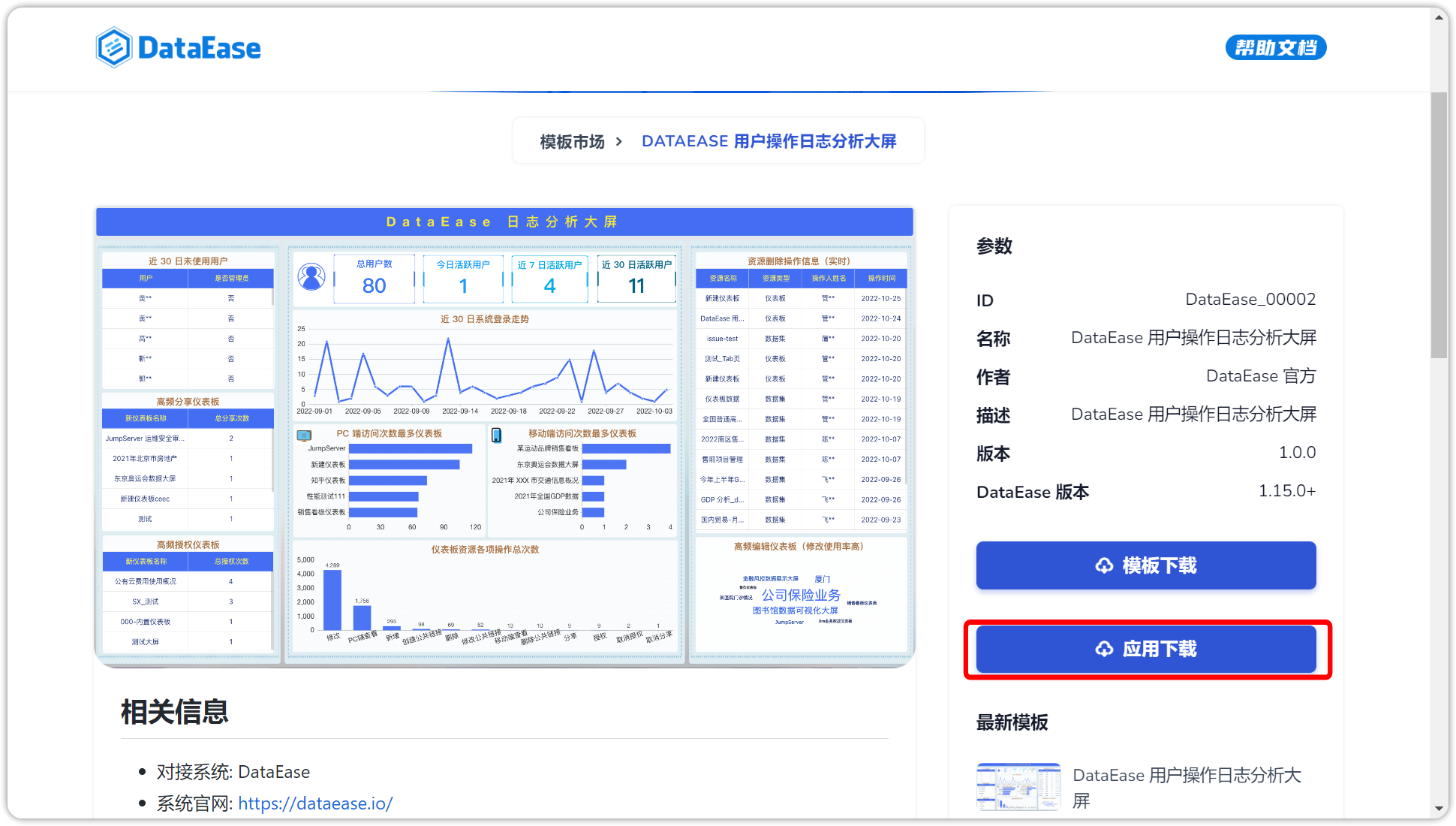Click the mobile phone icon in preview
The height and width of the screenshot is (826, 1456).
[496, 435]
